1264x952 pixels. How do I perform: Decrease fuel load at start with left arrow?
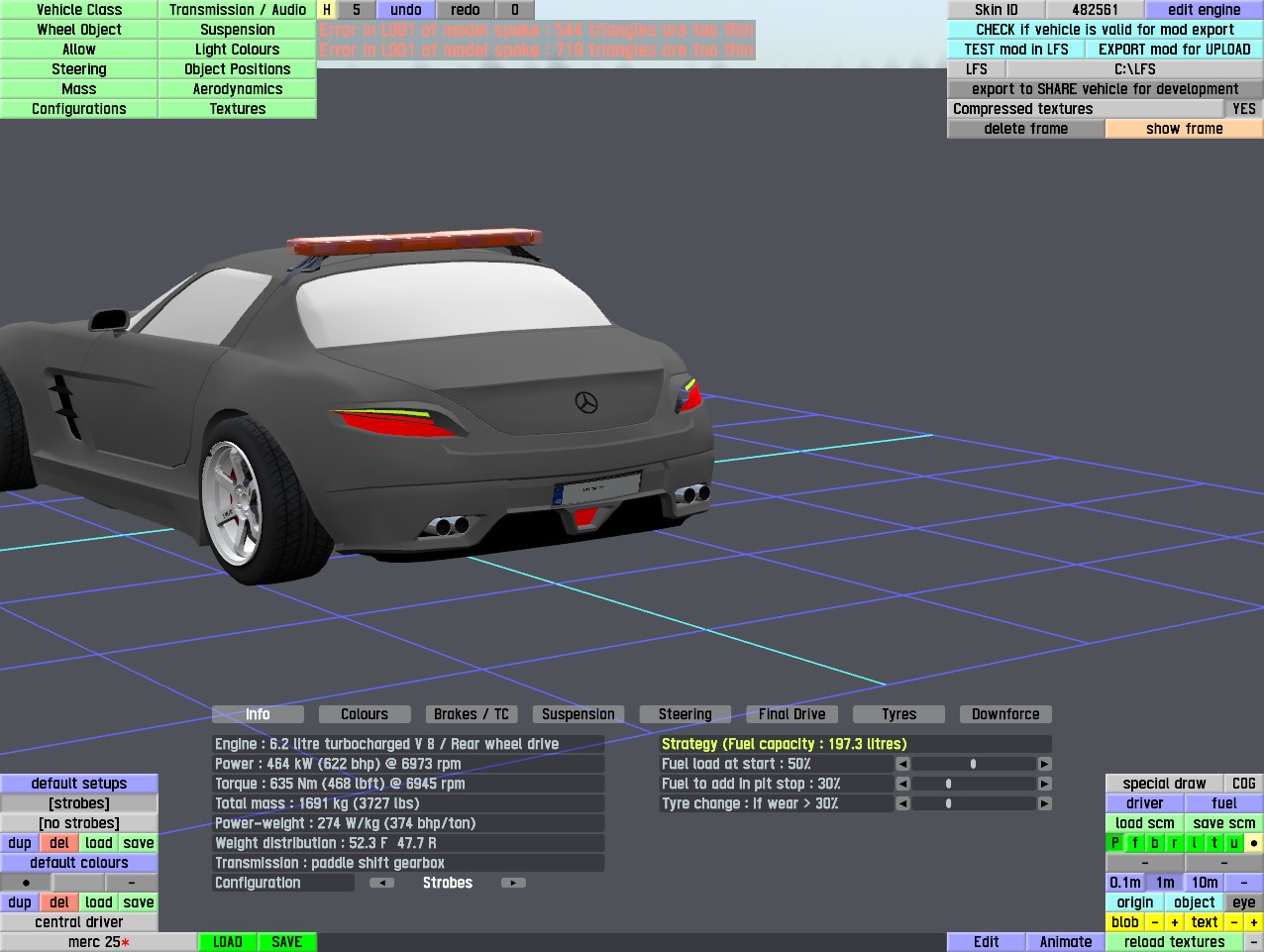click(902, 764)
